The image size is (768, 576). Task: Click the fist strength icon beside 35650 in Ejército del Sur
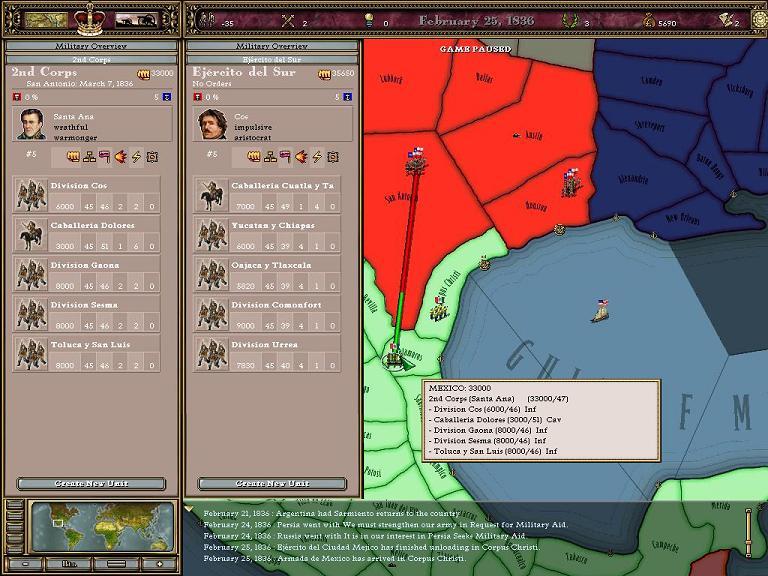click(x=324, y=74)
